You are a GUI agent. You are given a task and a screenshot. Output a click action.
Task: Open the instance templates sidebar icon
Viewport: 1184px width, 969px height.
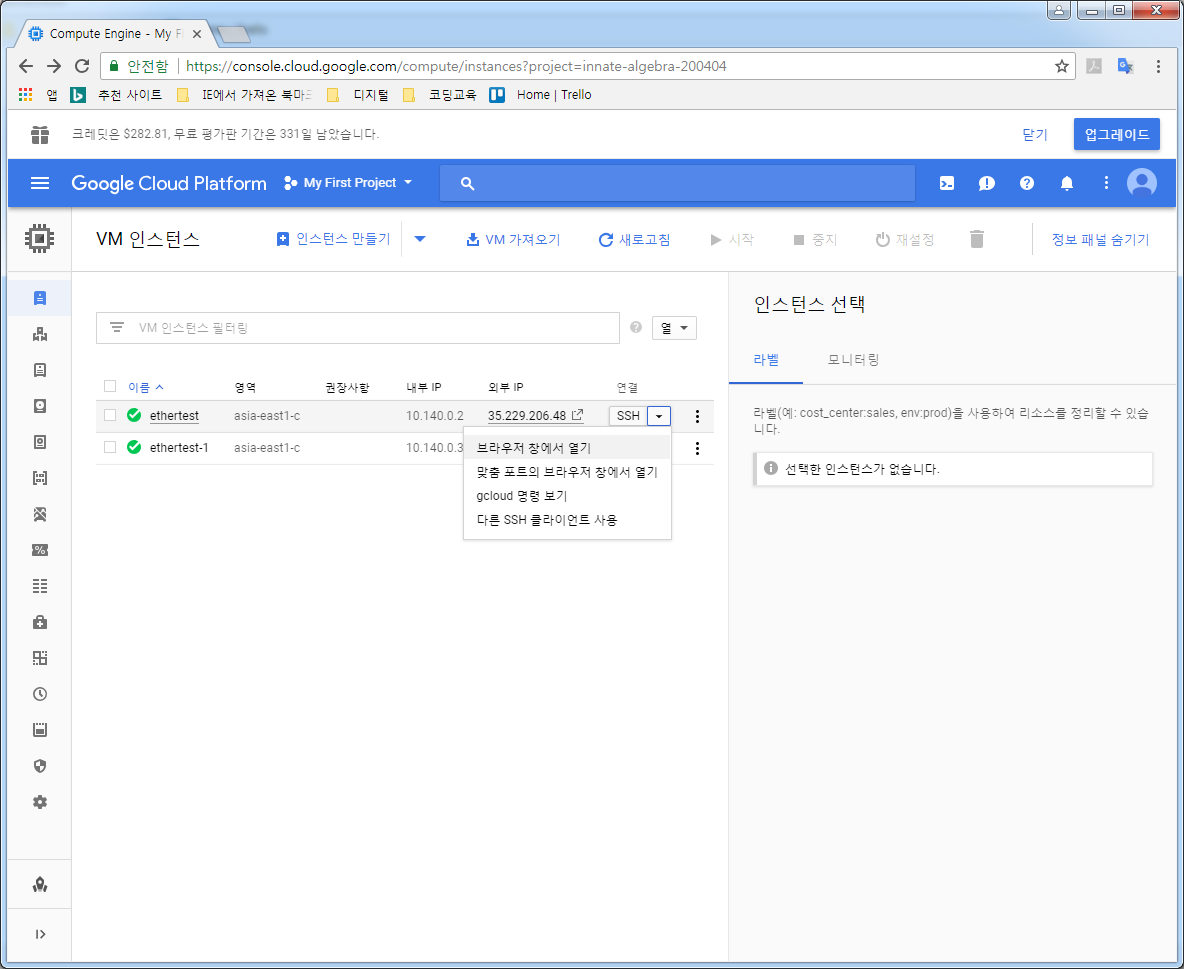[x=40, y=370]
